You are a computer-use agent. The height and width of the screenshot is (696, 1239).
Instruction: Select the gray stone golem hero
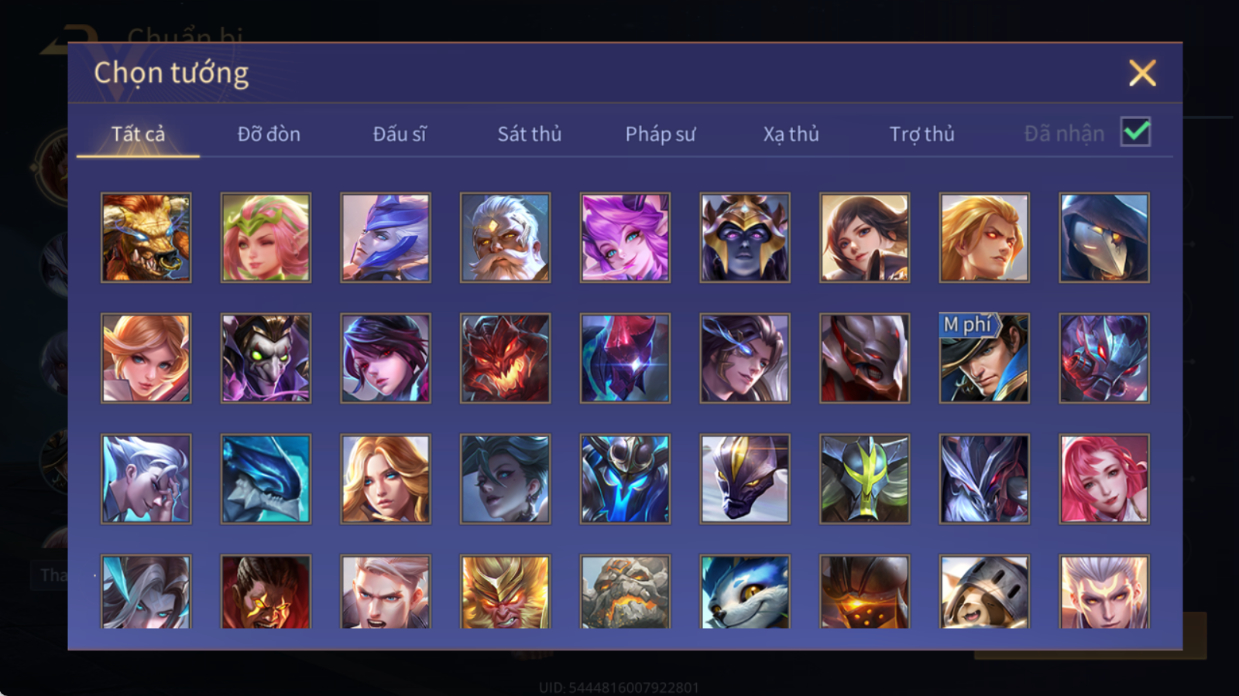point(625,592)
